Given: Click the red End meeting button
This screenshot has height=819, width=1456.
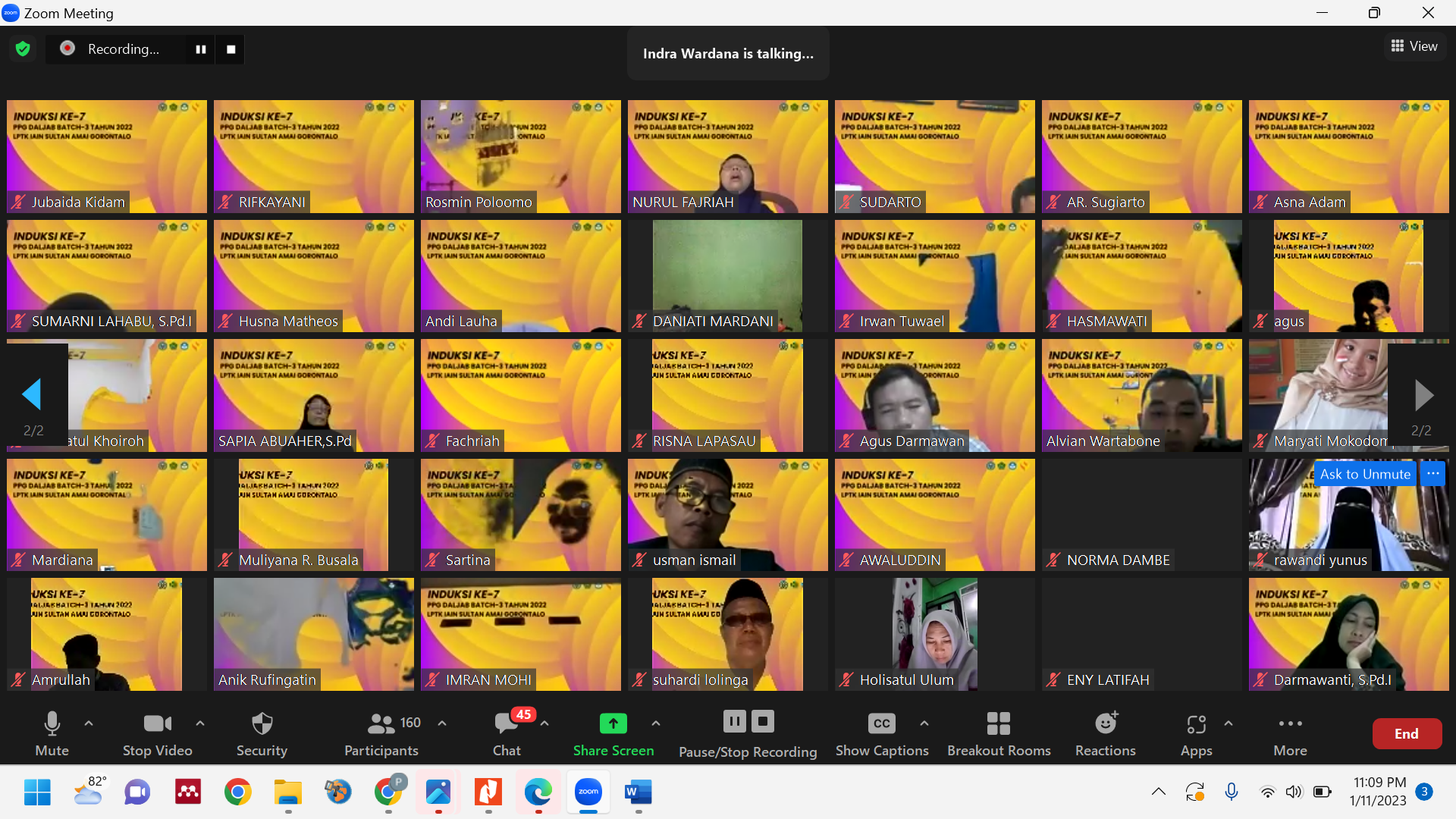Looking at the screenshot, I should pos(1406,733).
